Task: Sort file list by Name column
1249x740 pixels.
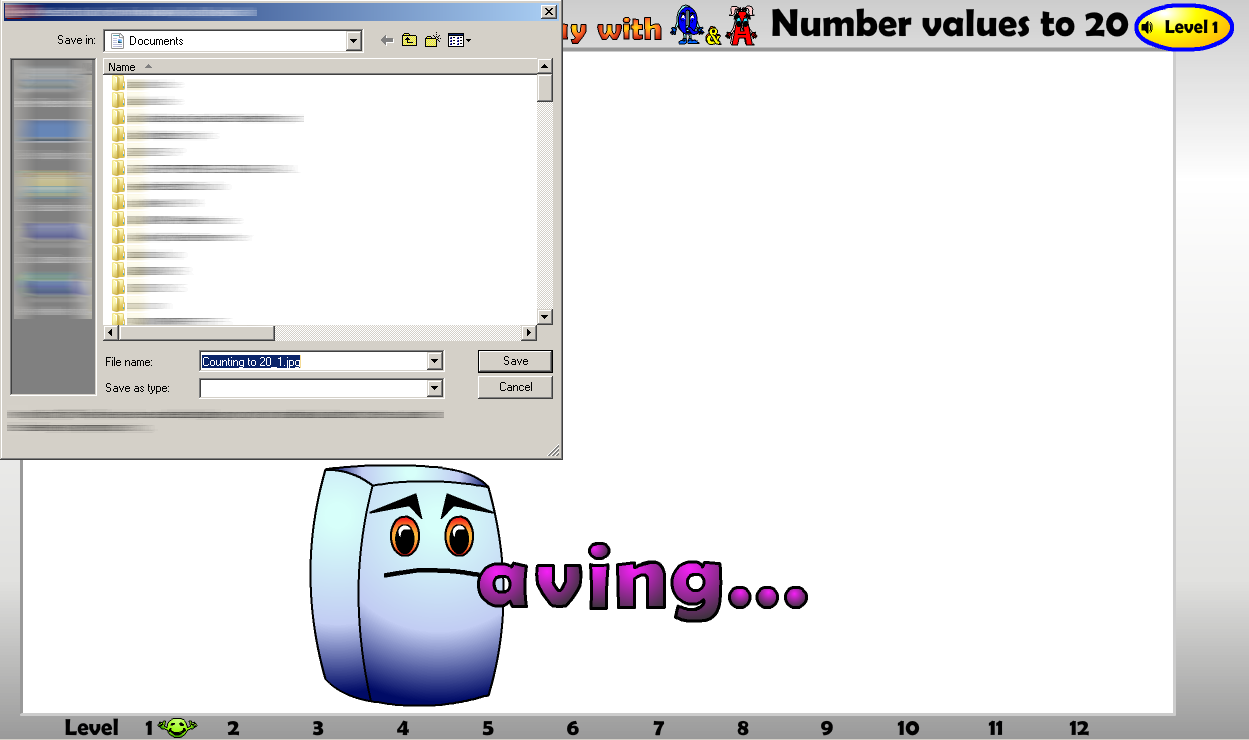Action: tap(320, 67)
